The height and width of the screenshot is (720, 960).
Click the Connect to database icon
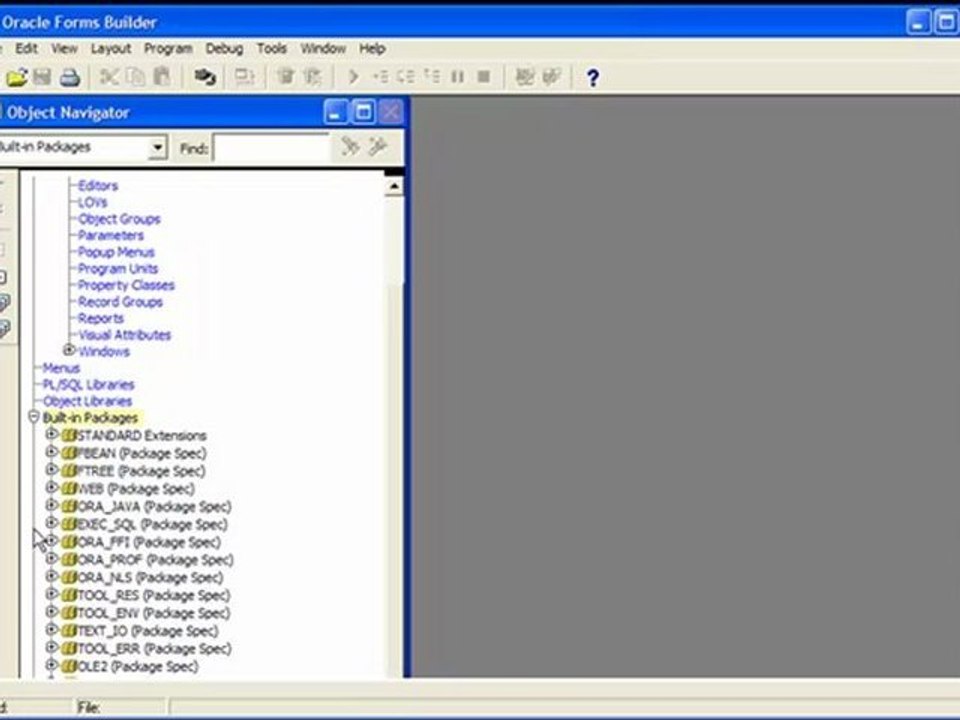click(x=205, y=77)
